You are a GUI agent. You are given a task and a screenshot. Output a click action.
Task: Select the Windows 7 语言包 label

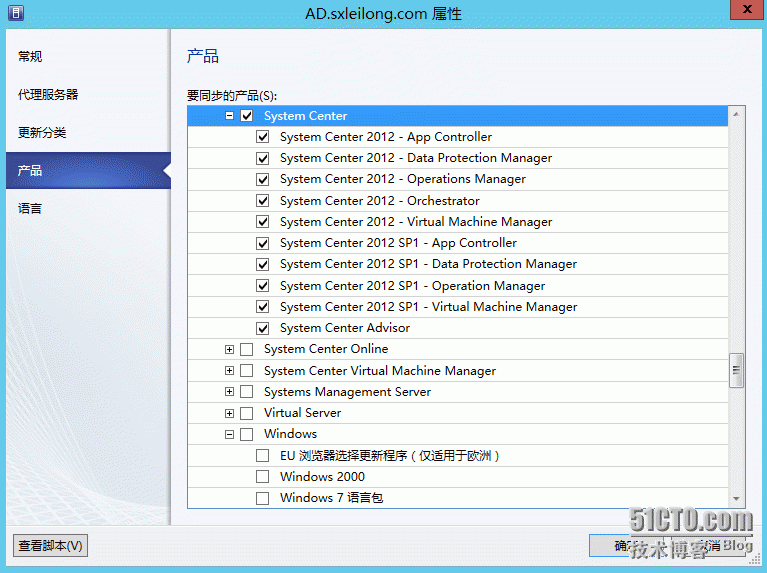coord(331,498)
